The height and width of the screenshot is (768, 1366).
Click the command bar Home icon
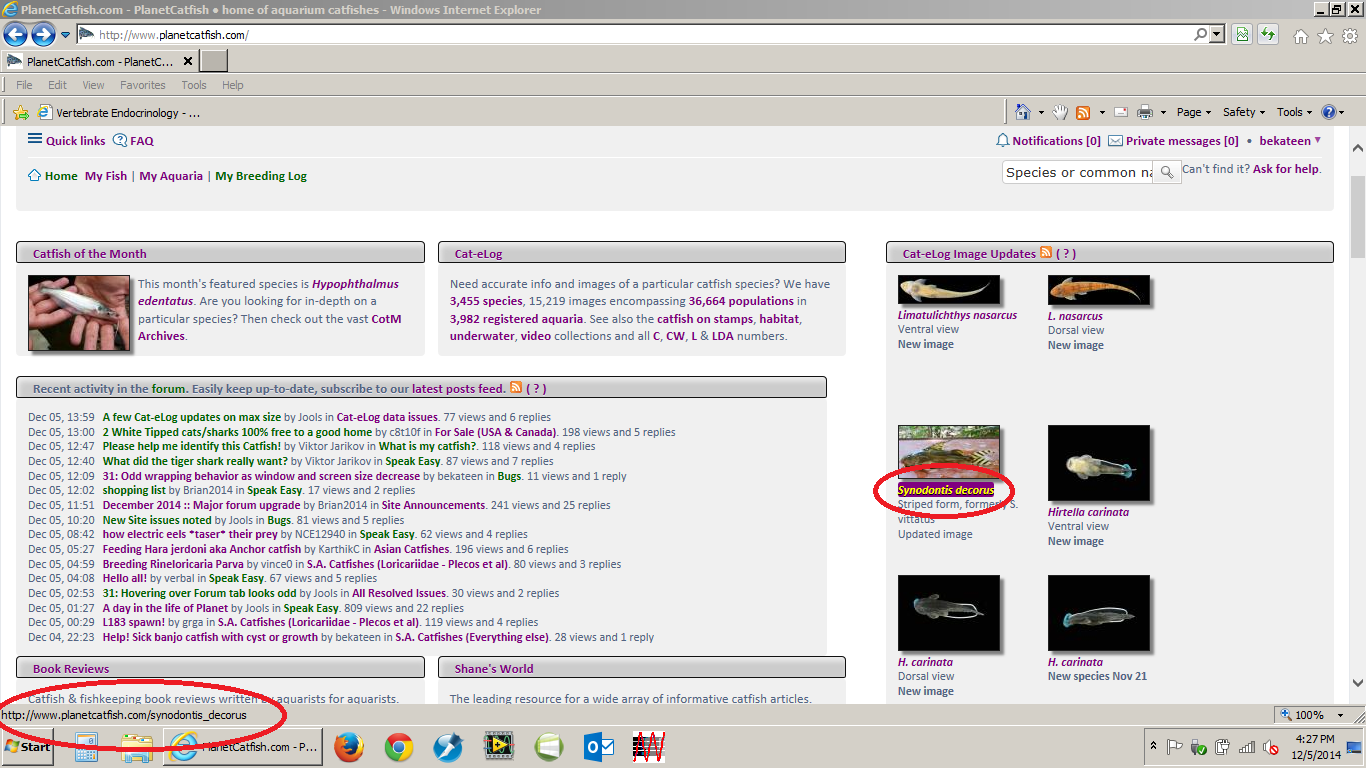1023,112
